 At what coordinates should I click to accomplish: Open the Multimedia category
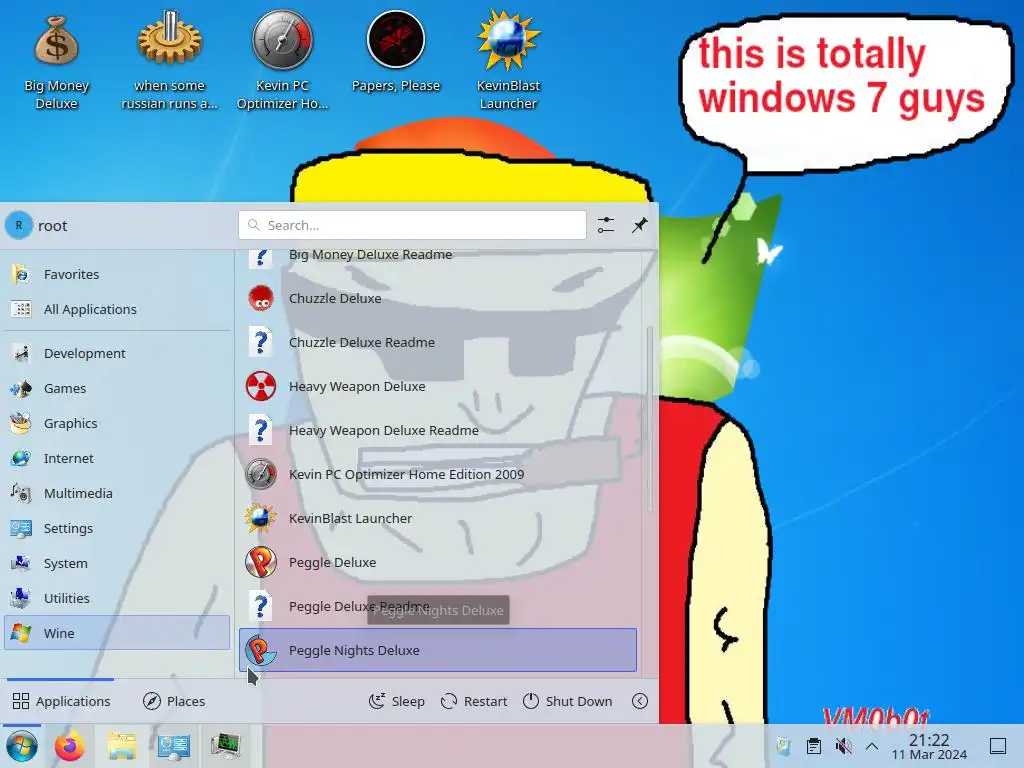pos(117,494)
